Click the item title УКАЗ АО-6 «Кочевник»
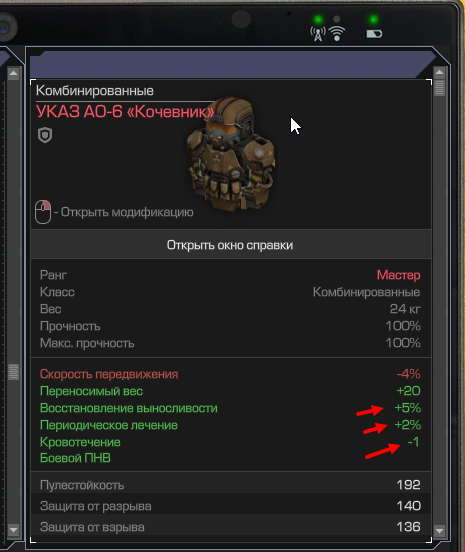Image resolution: width=465 pixels, height=552 pixels. tap(125, 112)
